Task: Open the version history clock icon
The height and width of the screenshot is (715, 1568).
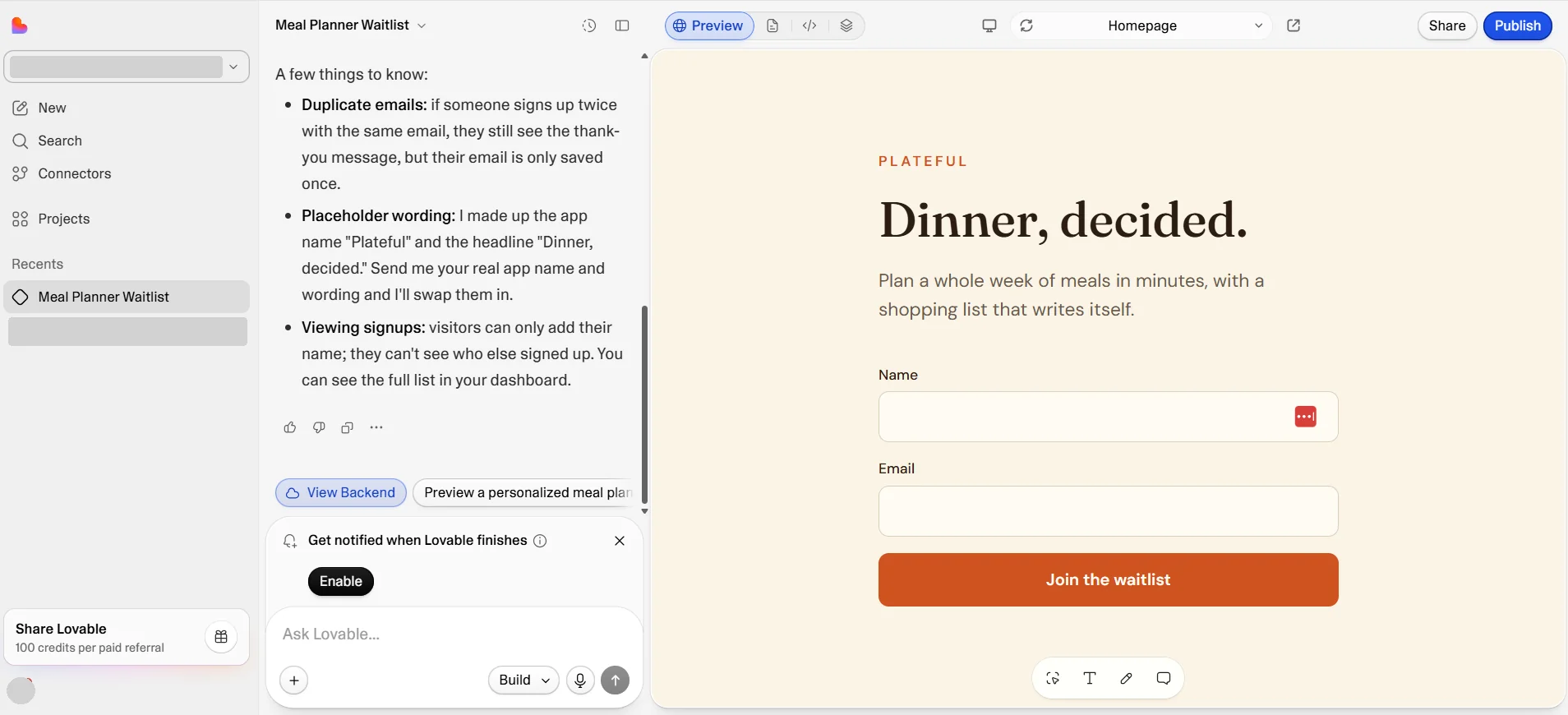Action: click(x=589, y=25)
